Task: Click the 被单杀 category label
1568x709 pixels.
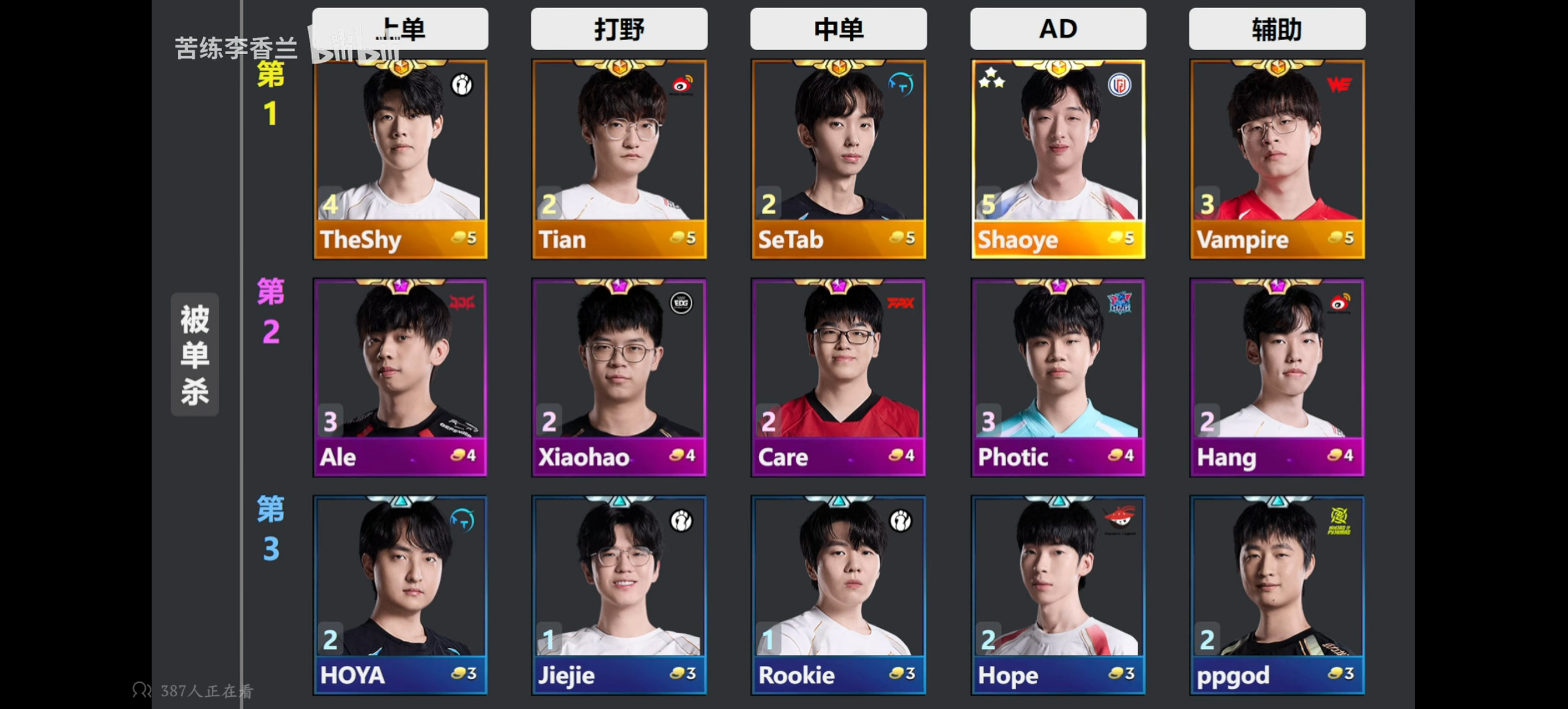Action: (195, 354)
